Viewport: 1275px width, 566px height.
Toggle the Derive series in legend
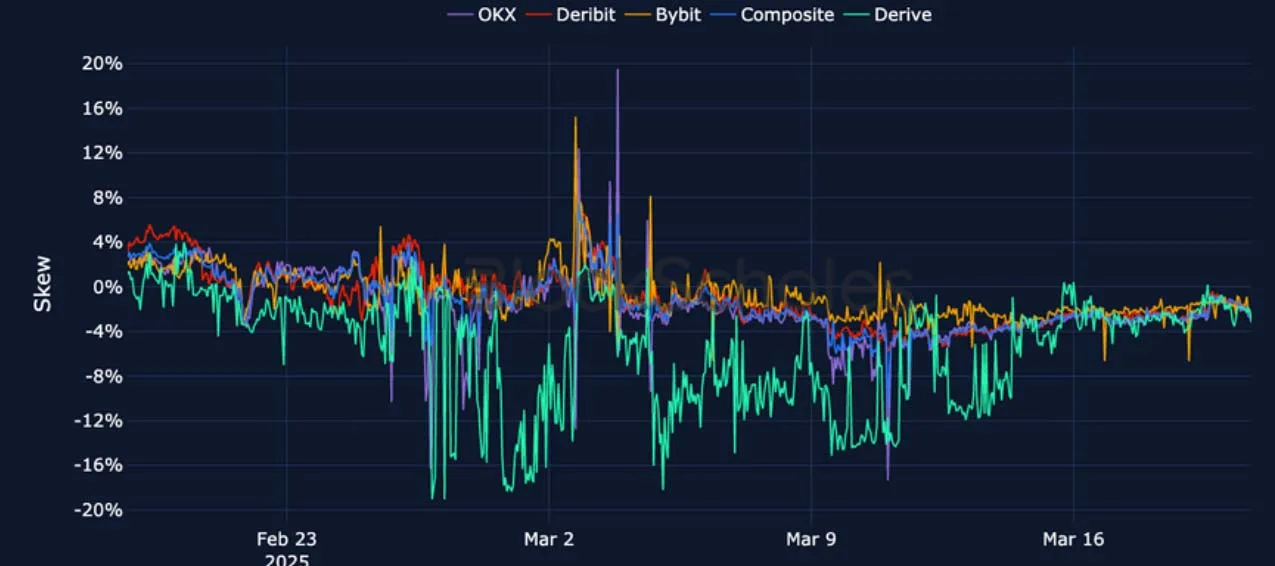(x=888, y=14)
